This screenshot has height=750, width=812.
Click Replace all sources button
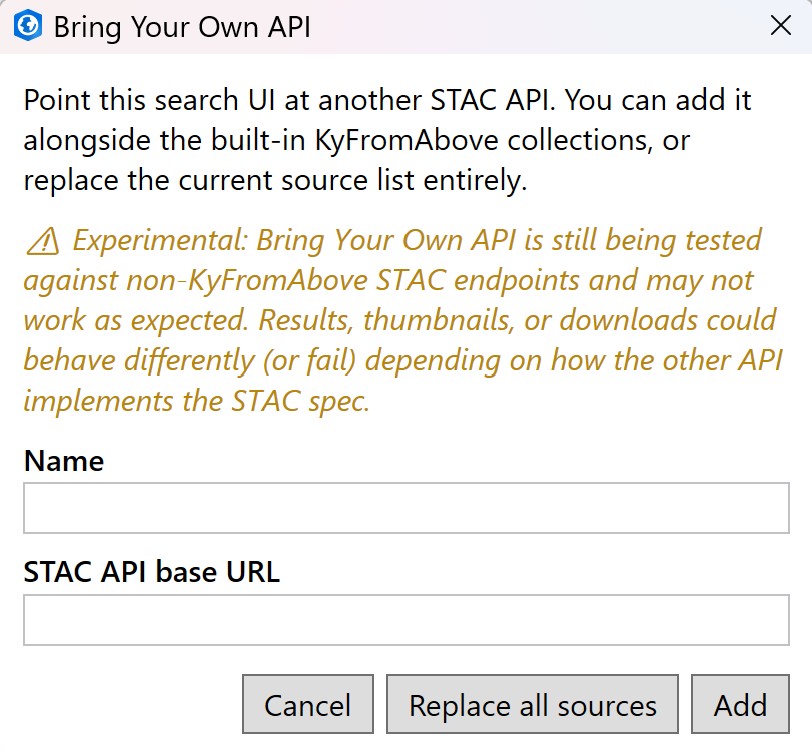click(532, 704)
